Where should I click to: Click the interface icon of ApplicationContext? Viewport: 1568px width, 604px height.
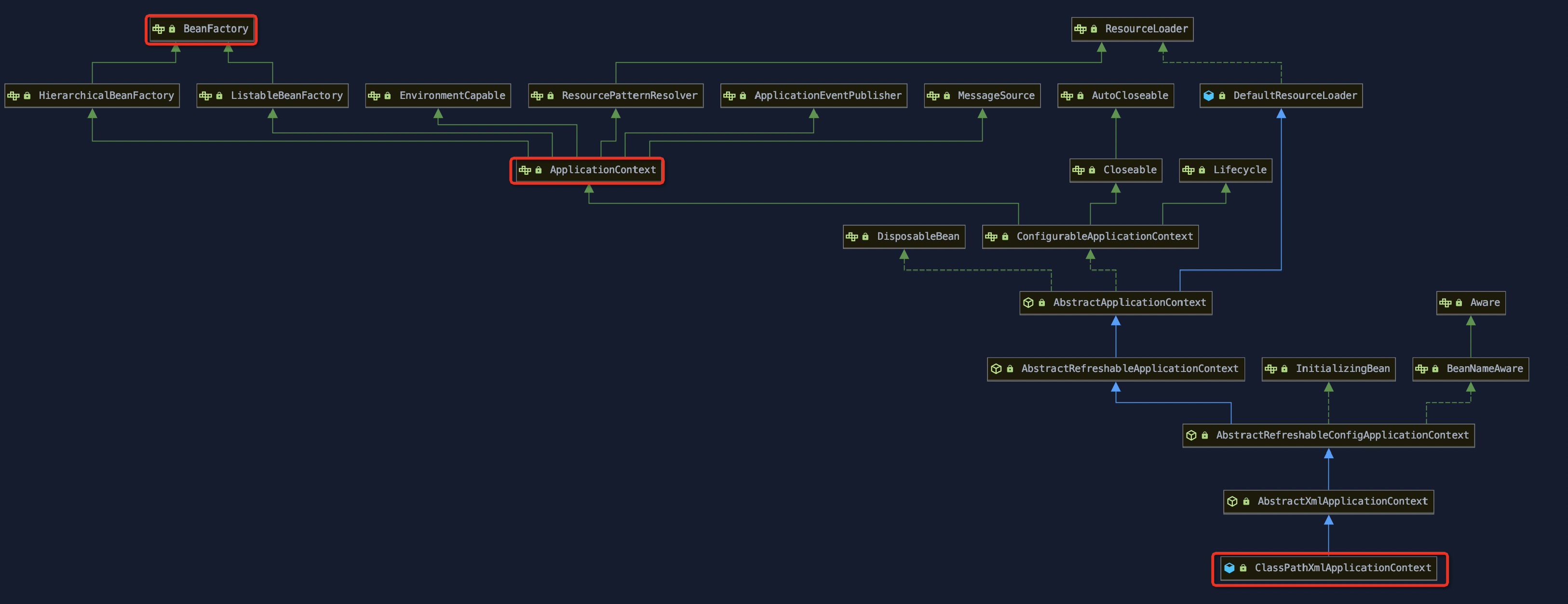click(525, 170)
